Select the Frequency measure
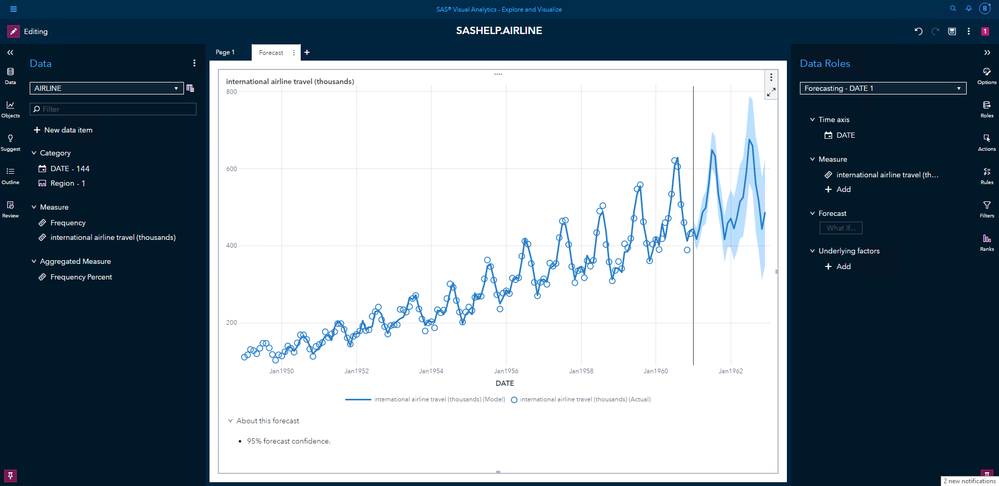Image resolution: width=999 pixels, height=486 pixels. [61, 223]
